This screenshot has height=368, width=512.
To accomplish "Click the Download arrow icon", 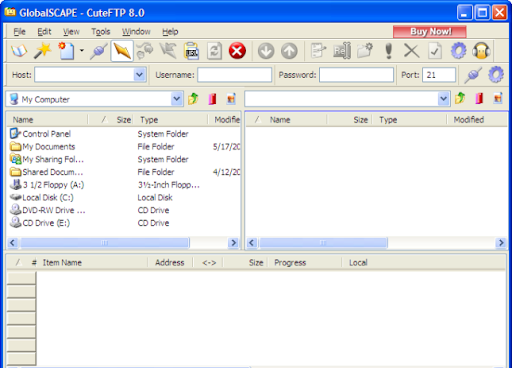I will click(x=266, y=51).
